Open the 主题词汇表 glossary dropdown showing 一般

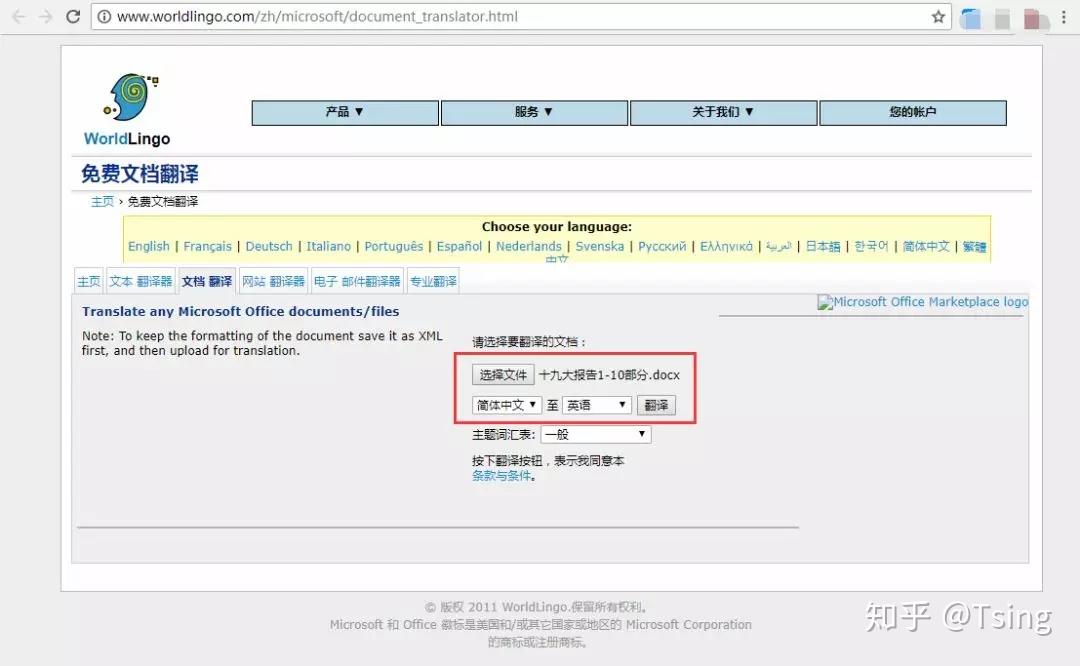(595, 434)
